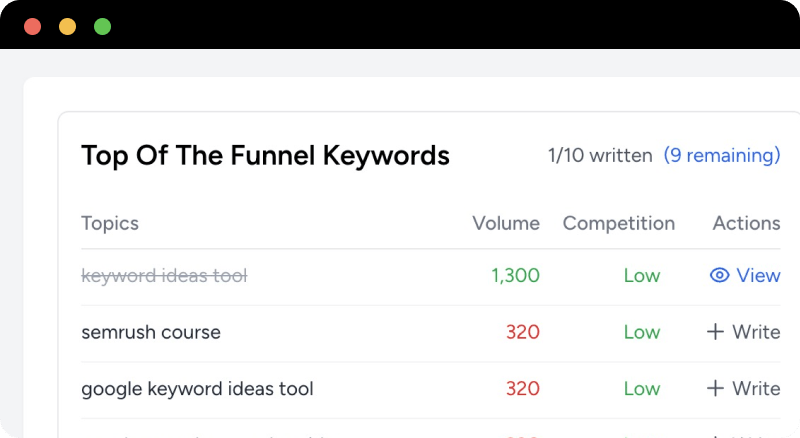The image size is (800, 438).
Task: Sort by the Volume column header
Action: tap(505, 223)
